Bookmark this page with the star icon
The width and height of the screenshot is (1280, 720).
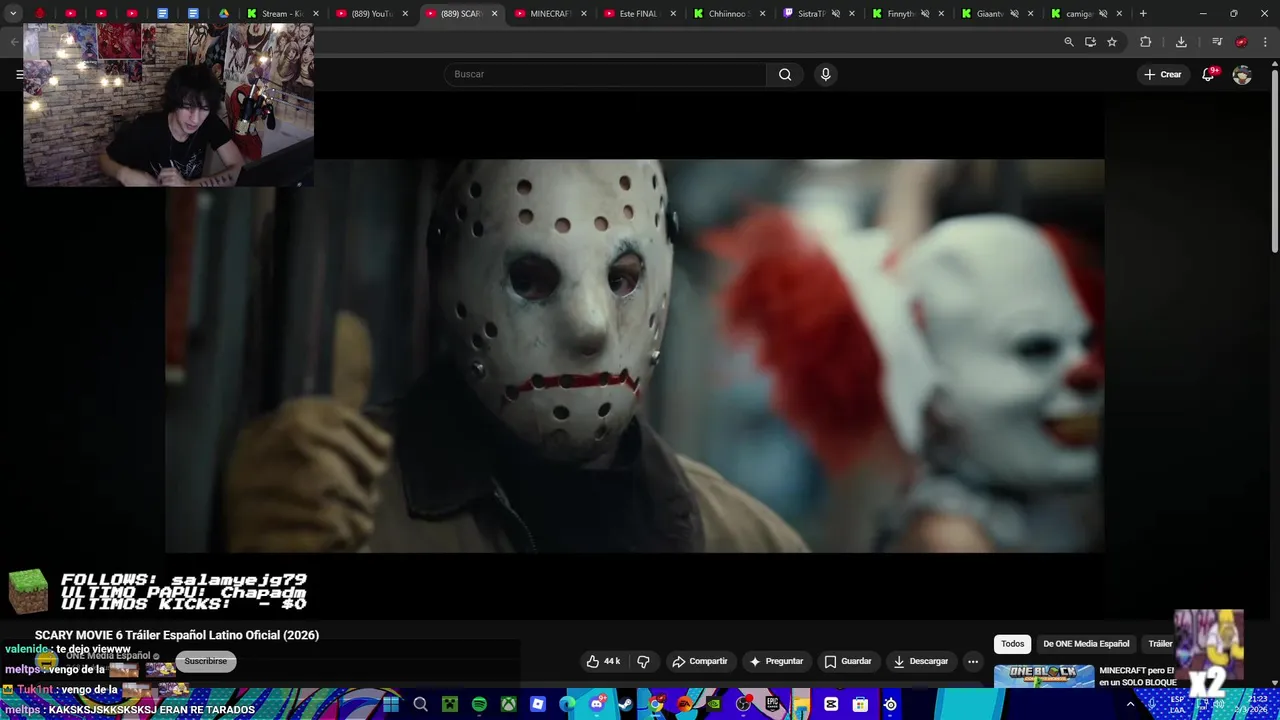(x=1112, y=42)
